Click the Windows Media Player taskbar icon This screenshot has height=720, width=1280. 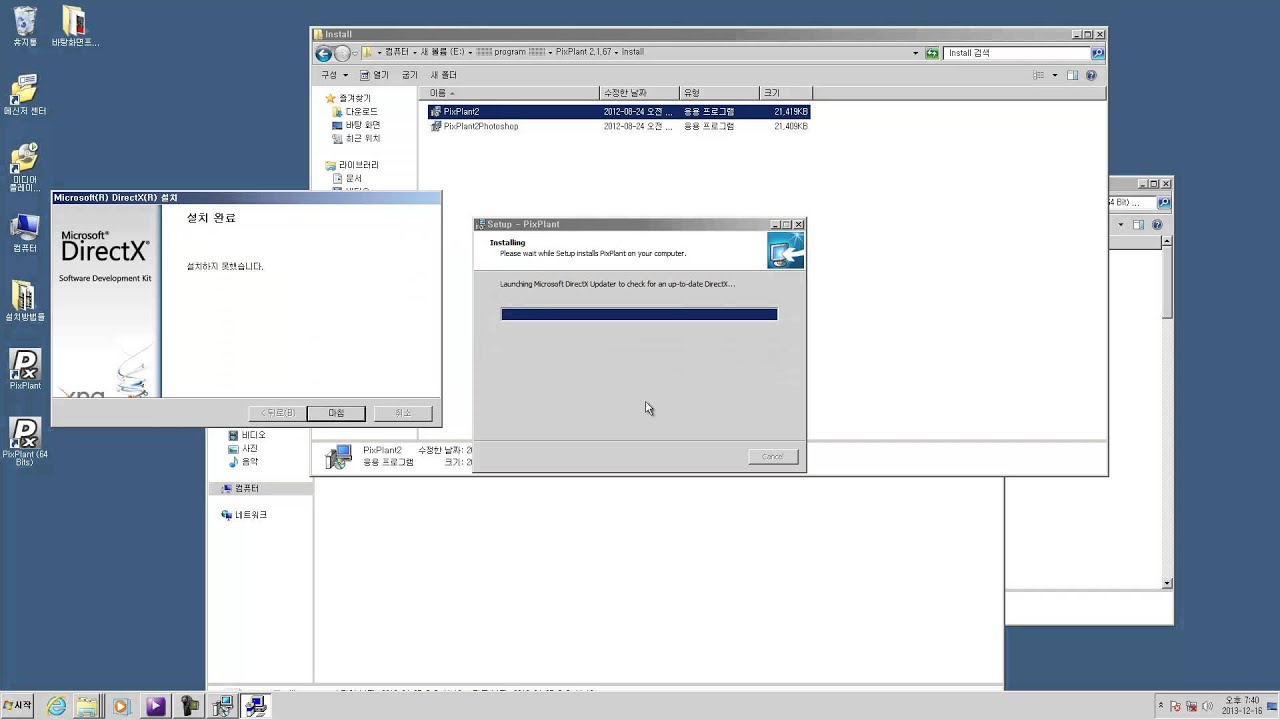(x=121, y=706)
